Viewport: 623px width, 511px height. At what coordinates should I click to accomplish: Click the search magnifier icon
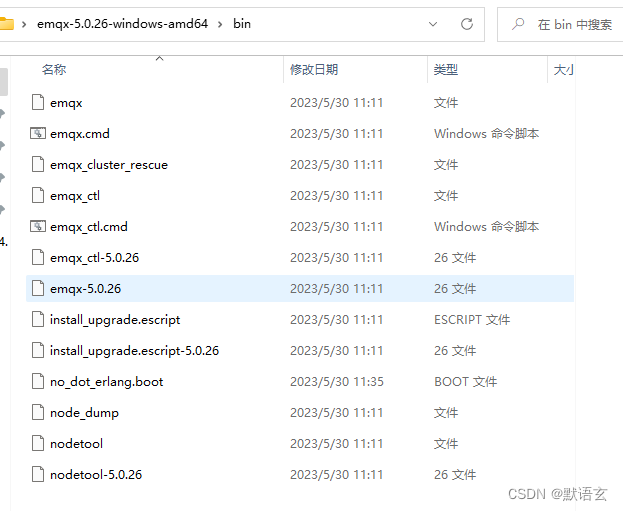click(518, 24)
